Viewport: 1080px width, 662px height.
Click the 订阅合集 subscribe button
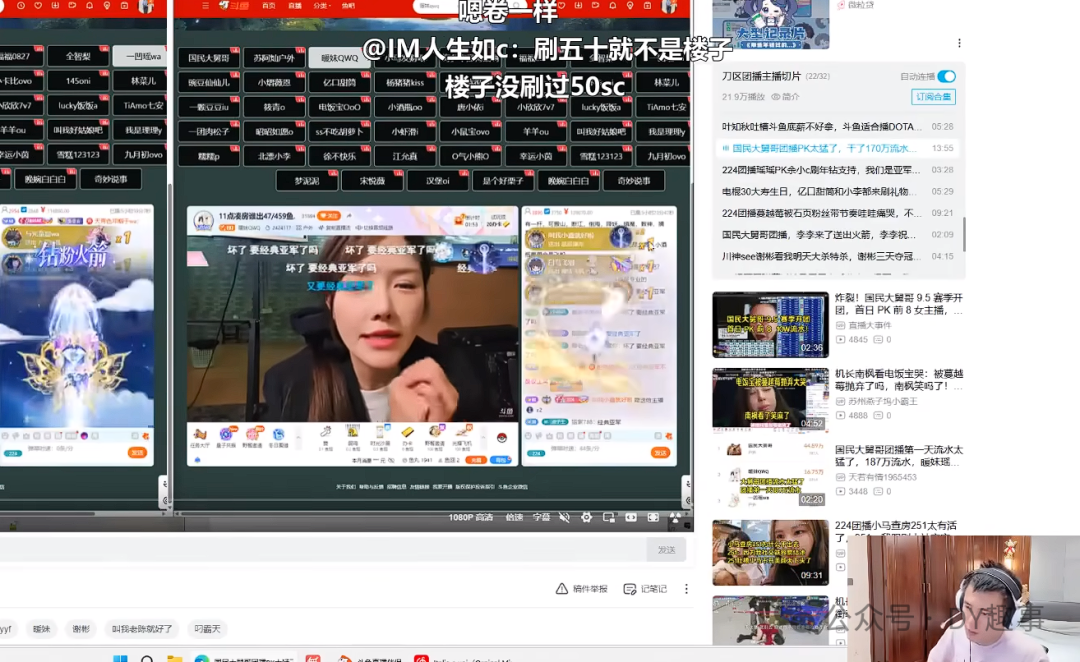(x=933, y=97)
